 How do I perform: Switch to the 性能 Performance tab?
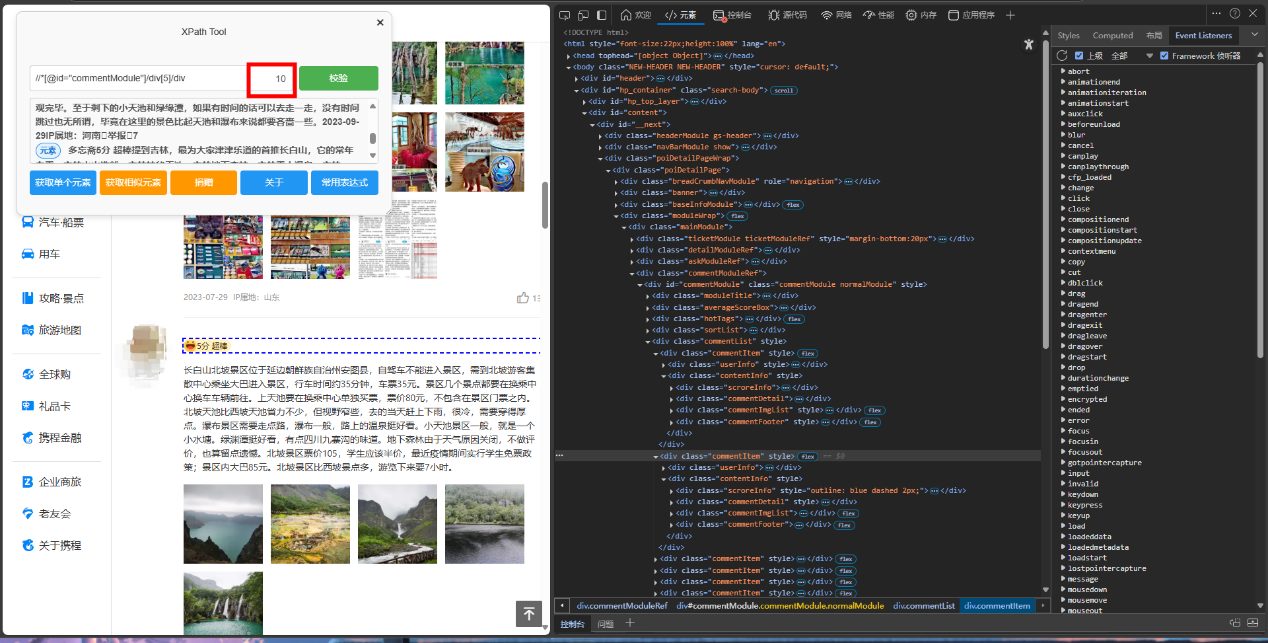879,15
